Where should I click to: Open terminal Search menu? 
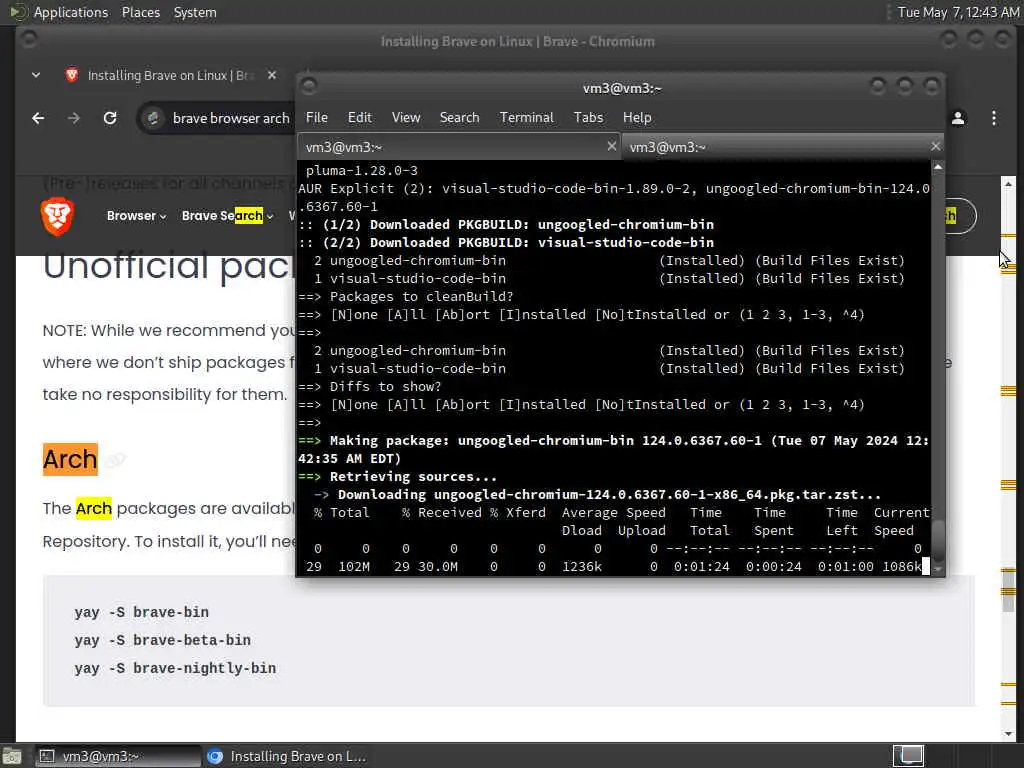[x=459, y=118]
